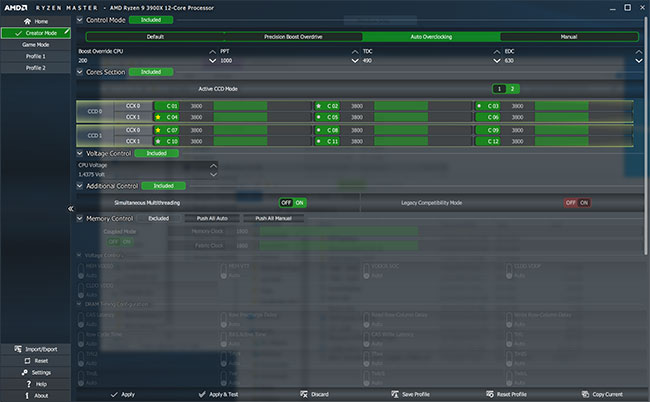Select Default control mode tab
Image resolution: width=650 pixels, height=402 pixels.
click(155, 37)
